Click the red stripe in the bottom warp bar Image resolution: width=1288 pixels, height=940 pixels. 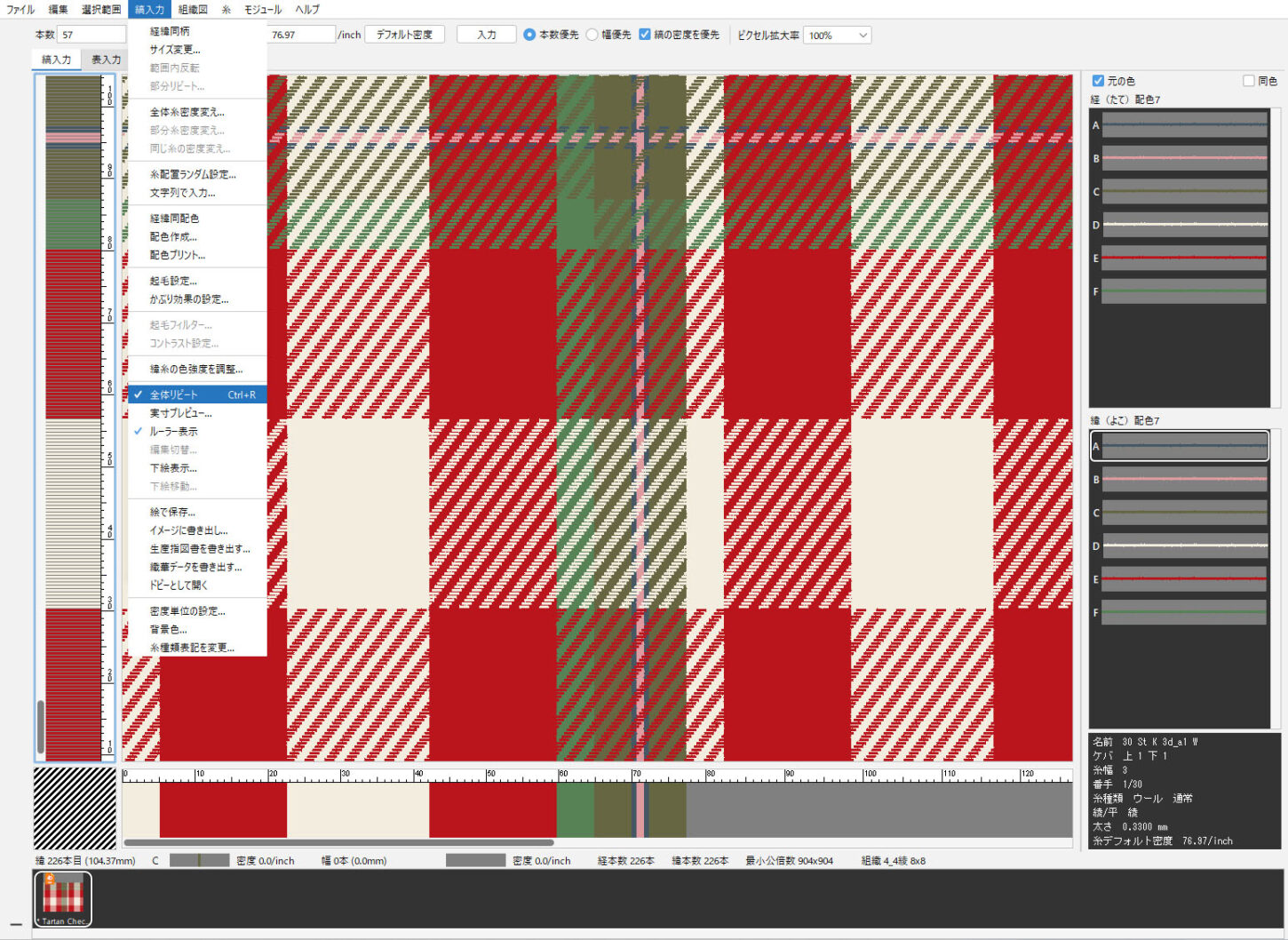(x=222, y=809)
